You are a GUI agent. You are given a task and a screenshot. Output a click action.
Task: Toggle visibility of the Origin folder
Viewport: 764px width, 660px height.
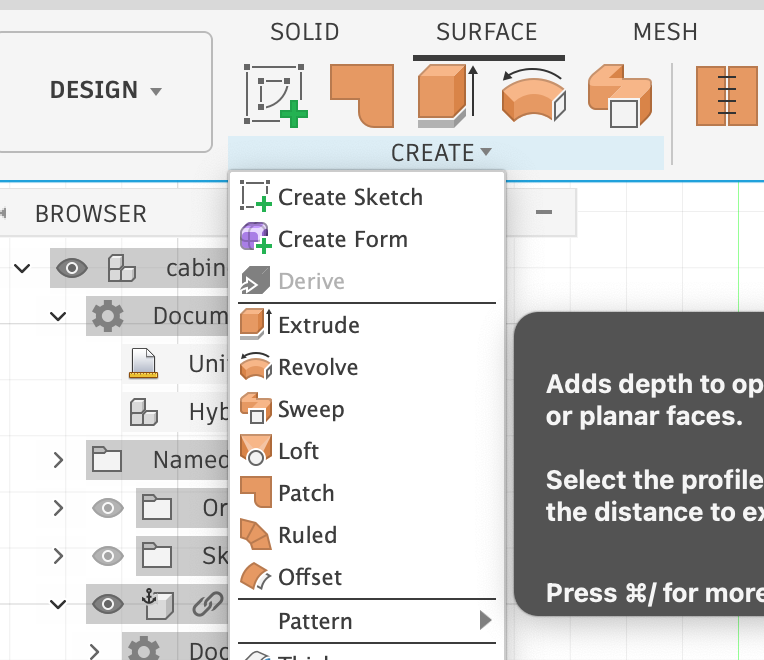coord(108,508)
